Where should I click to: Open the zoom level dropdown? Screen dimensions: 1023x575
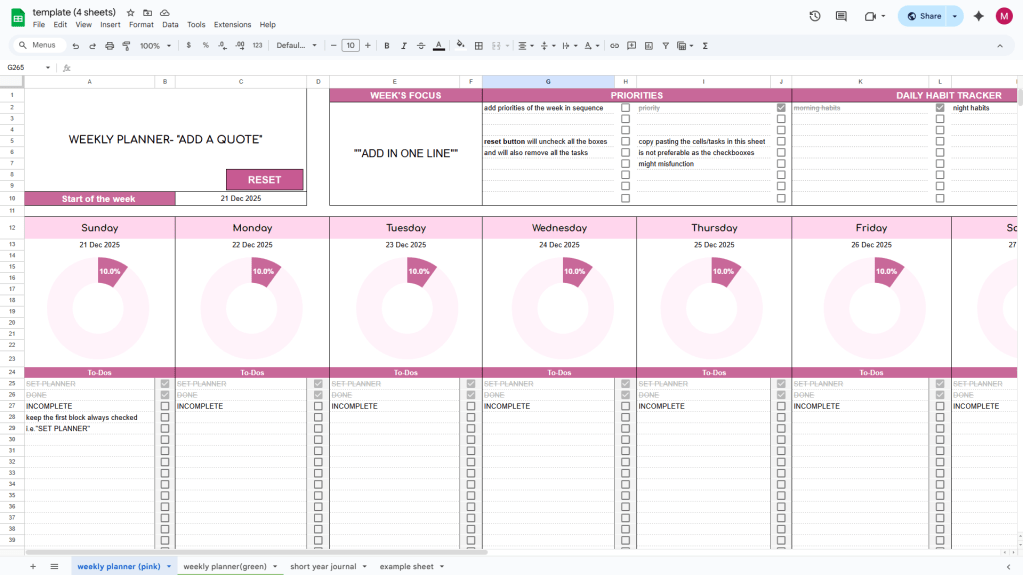point(155,46)
